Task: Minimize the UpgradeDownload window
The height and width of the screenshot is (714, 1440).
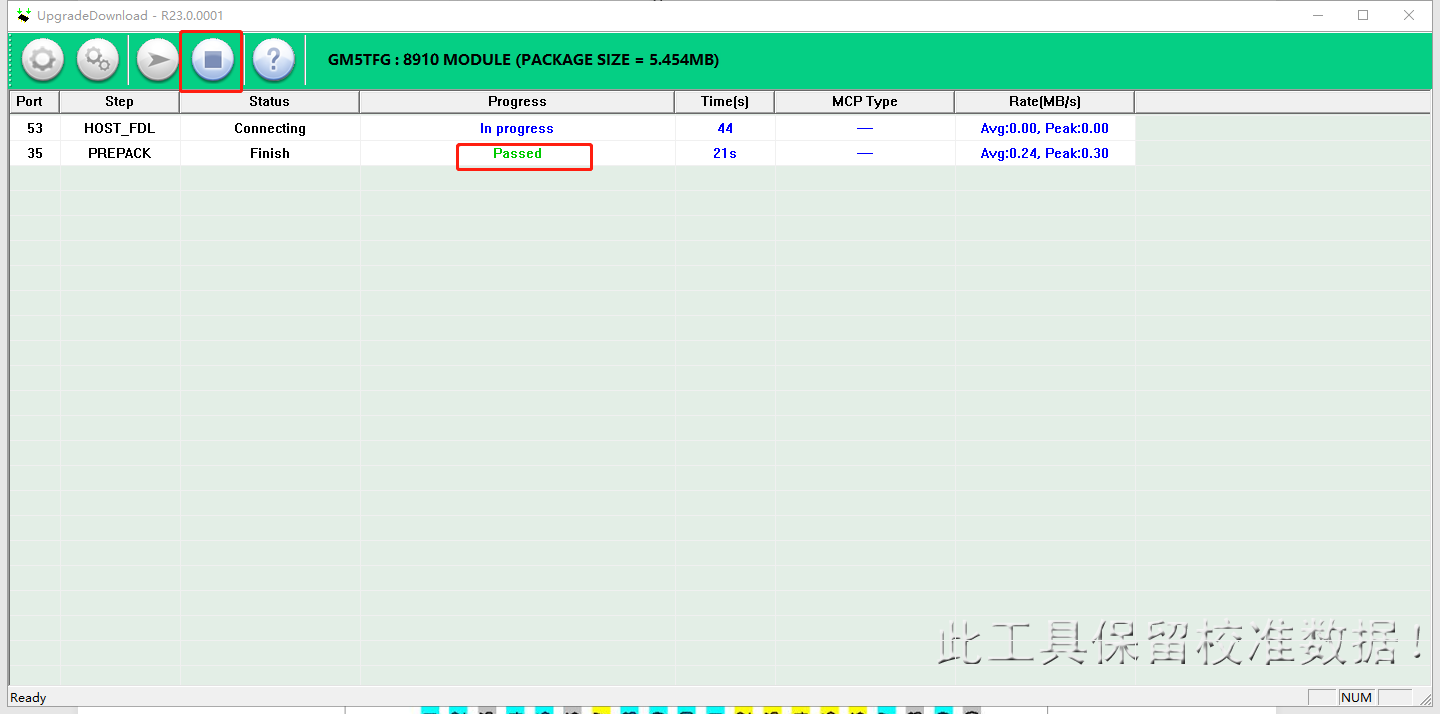Action: (x=1317, y=15)
